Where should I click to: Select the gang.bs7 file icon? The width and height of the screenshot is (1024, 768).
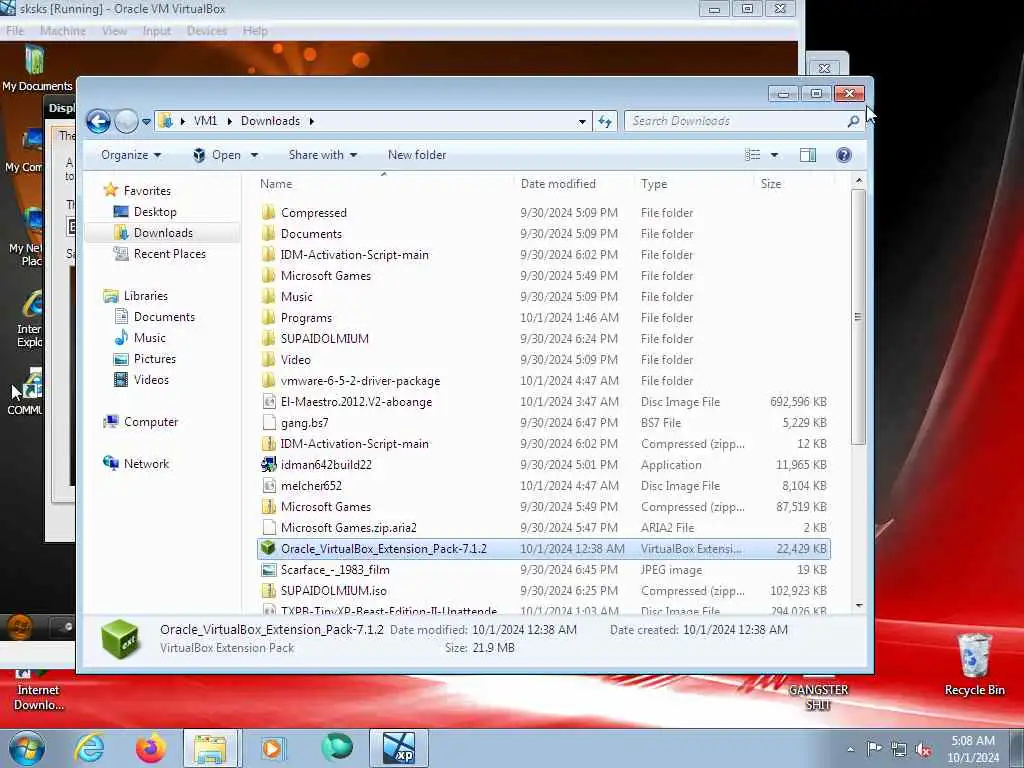268,423
